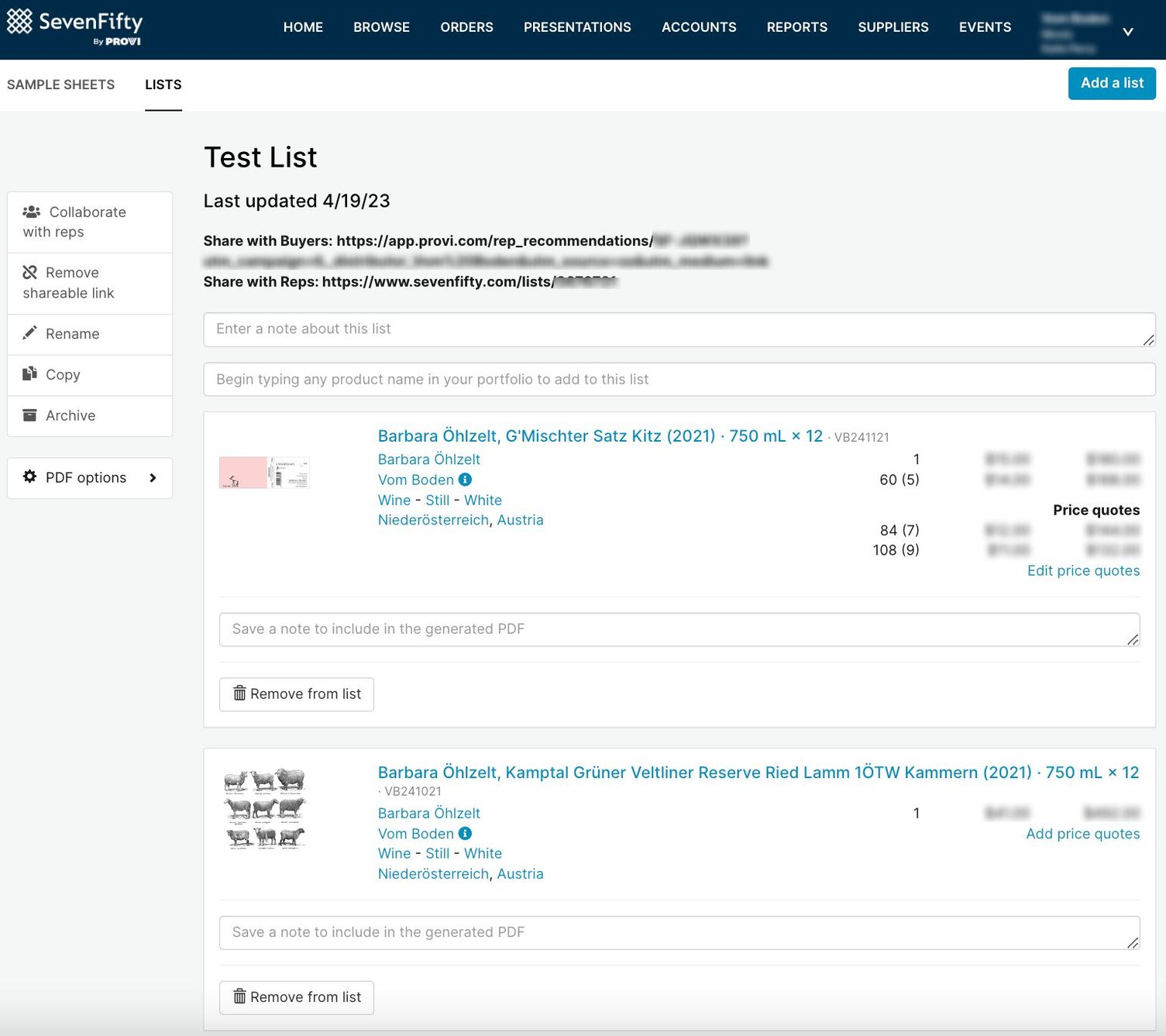The height and width of the screenshot is (1036, 1166).
Task: Click the info icon next to Vom Boden
Action: tap(464, 480)
